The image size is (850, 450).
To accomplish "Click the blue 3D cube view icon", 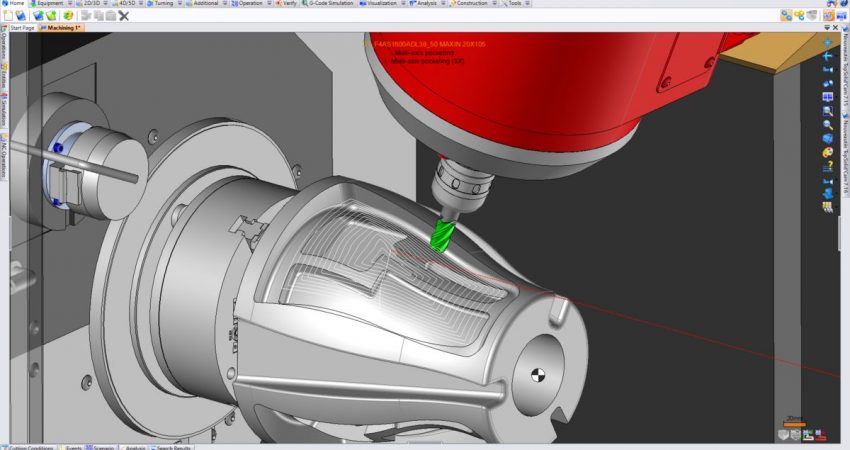I will [827, 139].
